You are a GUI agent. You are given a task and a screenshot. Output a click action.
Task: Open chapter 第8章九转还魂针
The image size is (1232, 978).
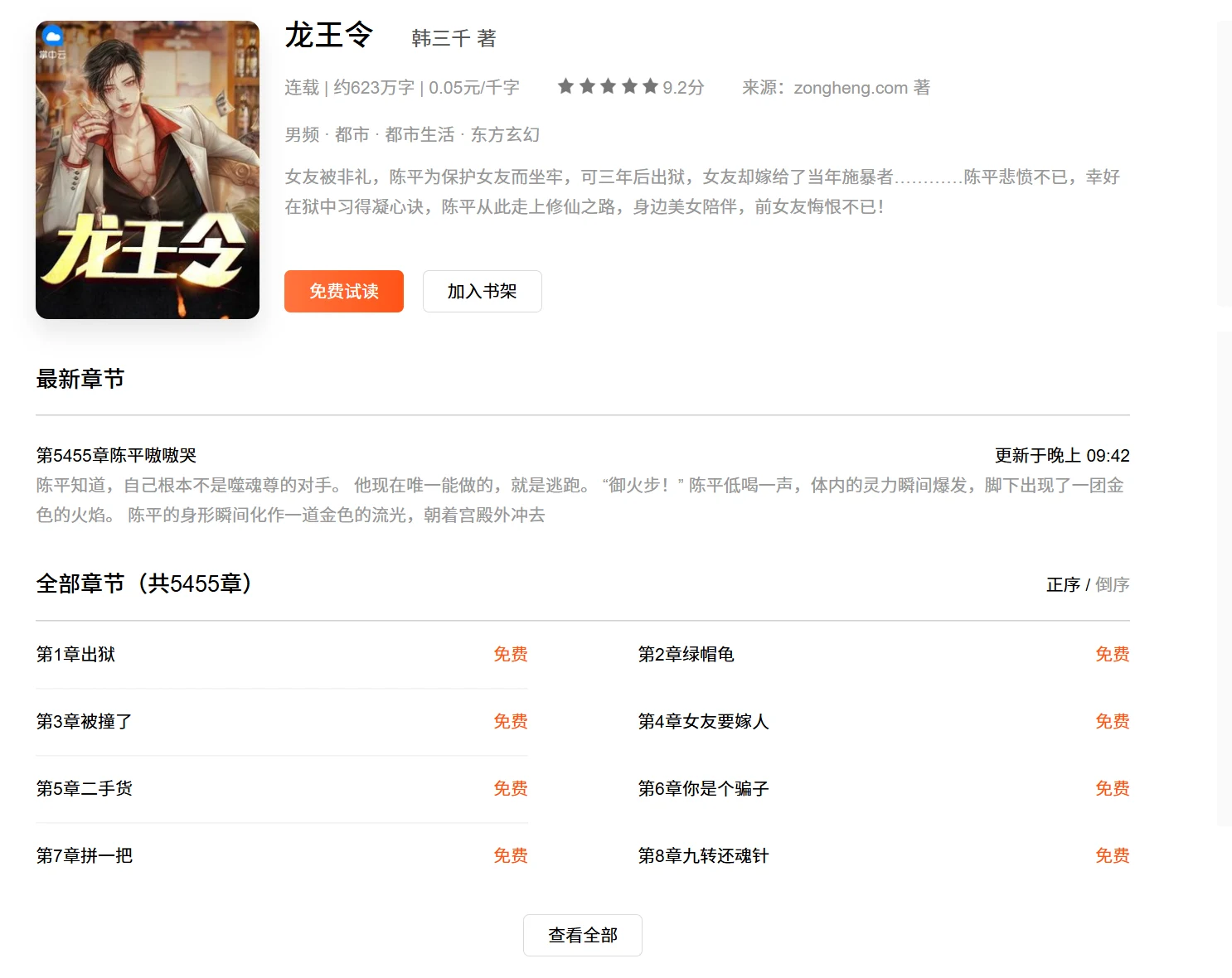pyautogui.click(x=703, y=855)
